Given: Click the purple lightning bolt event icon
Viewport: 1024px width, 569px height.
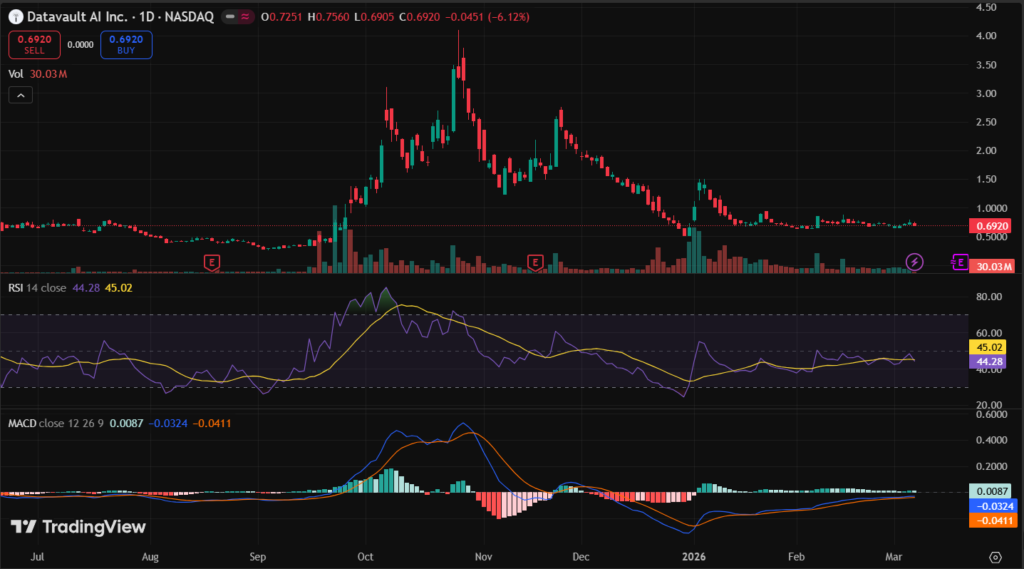Looking at the screenshot, I should click(x=914, y=262).
